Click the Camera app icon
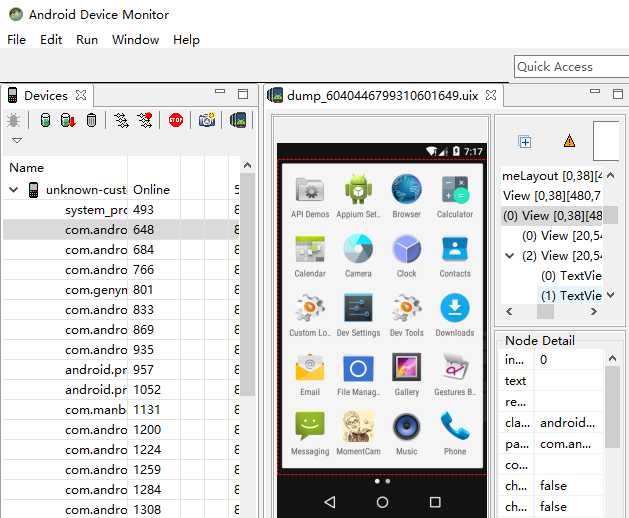Image resolution: width=629 pixels, height=518 pixels. (358, 249)
